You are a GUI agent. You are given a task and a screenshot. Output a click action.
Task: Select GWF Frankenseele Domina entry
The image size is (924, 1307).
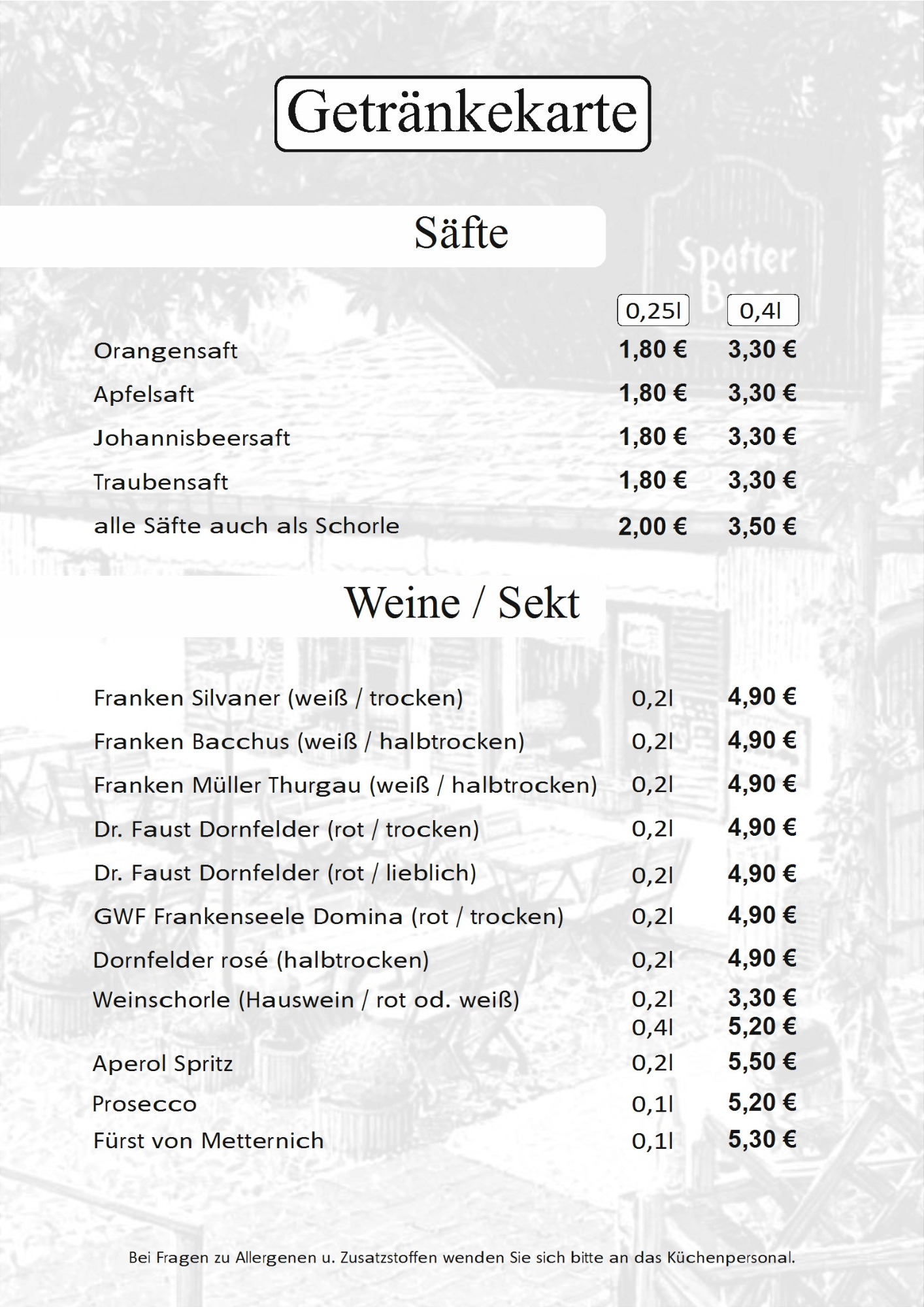click(x=329, y=916)
